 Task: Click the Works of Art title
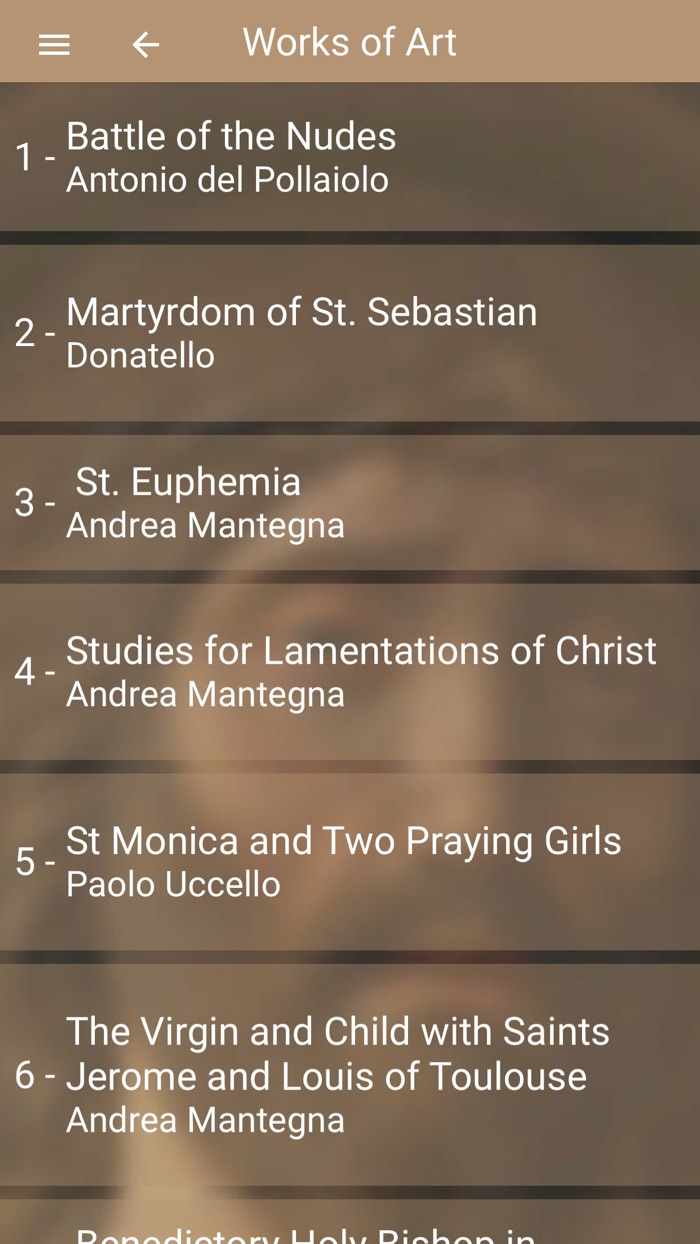click(x=348, y=42)
